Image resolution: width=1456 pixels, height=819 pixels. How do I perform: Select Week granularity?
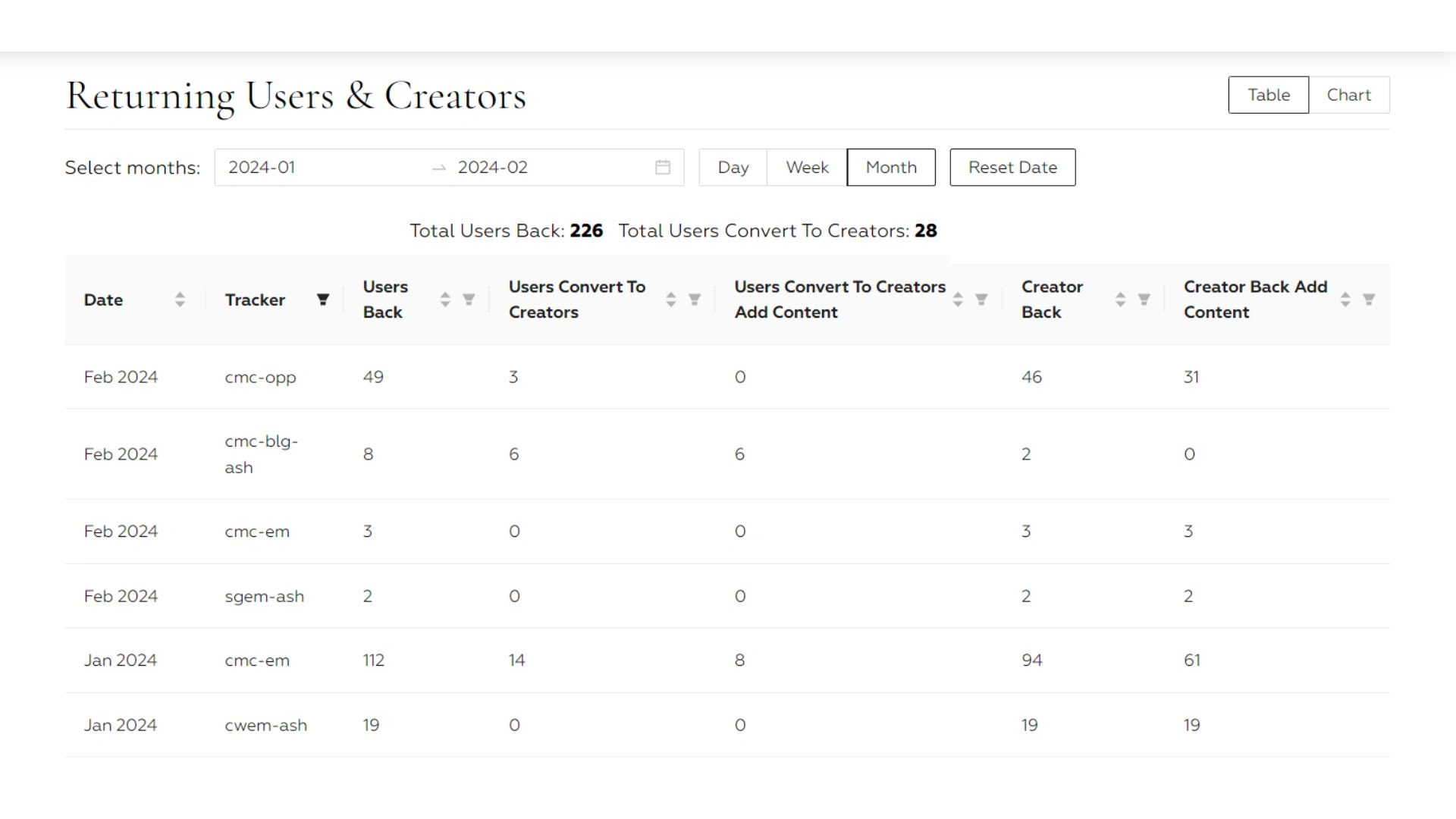(807, 168)
